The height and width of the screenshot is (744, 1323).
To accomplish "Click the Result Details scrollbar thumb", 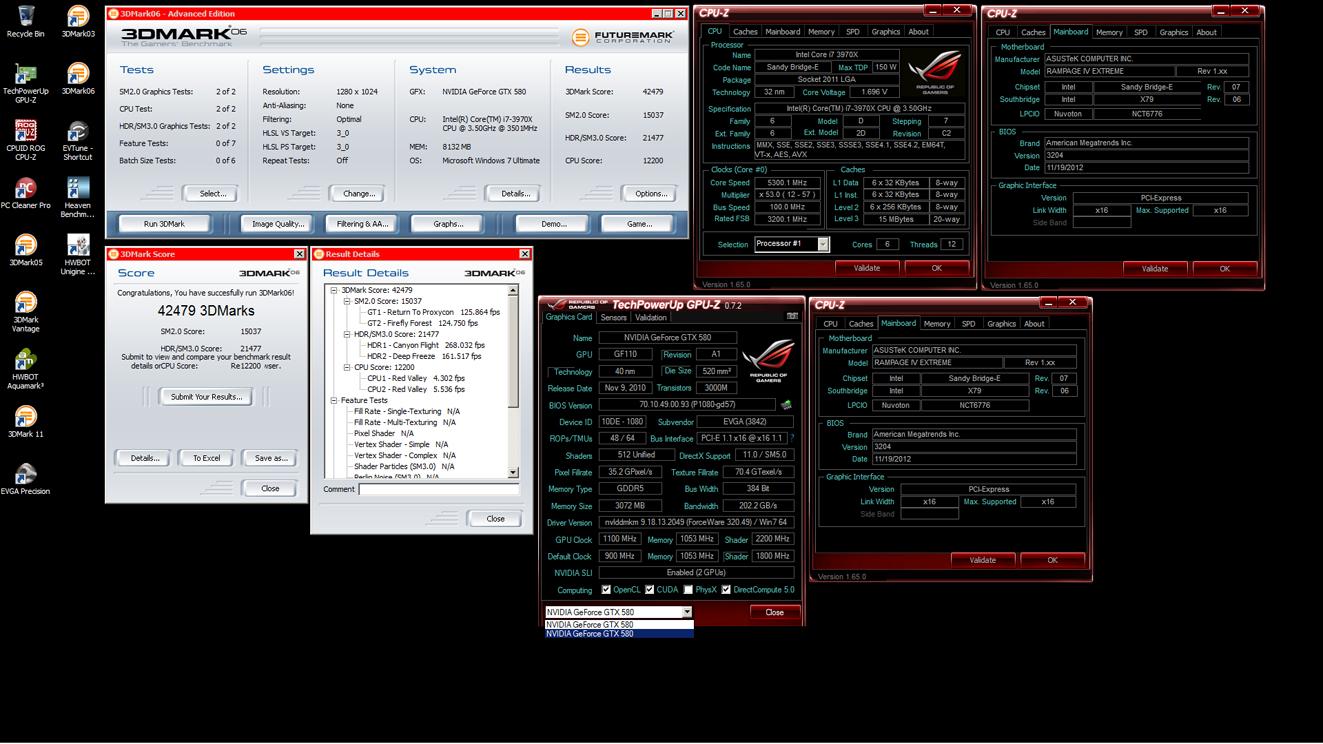I will click(513, 352).
